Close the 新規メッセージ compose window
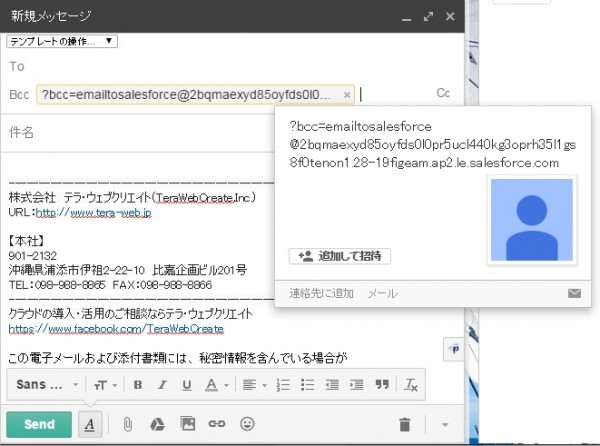600x446 pixels. (x=450, y=16)
